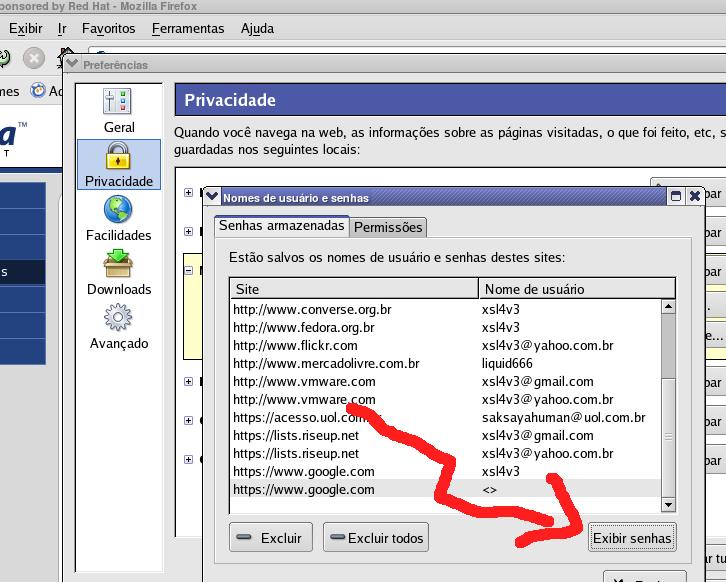726x582 pixels.
Task: Select the http://www.mercadolivre.com.br row
Action: [446, 363]
